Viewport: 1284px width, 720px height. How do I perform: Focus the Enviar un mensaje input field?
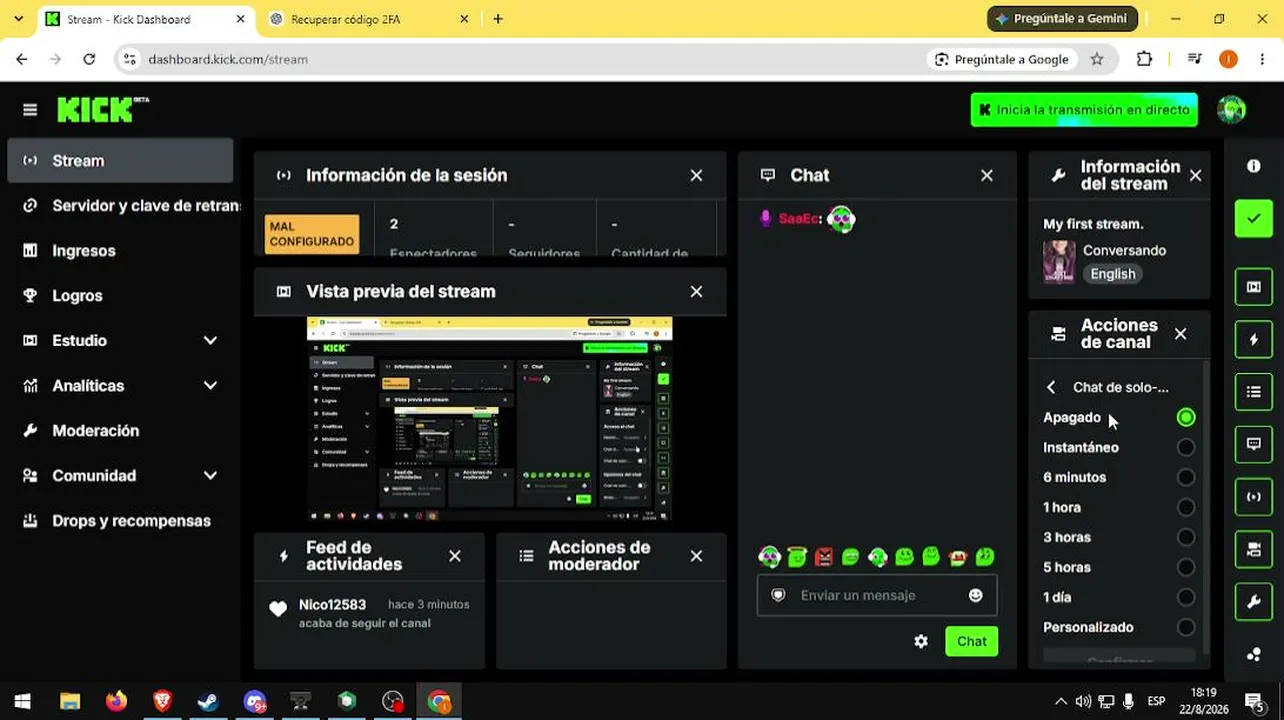[x=877, y=595]
